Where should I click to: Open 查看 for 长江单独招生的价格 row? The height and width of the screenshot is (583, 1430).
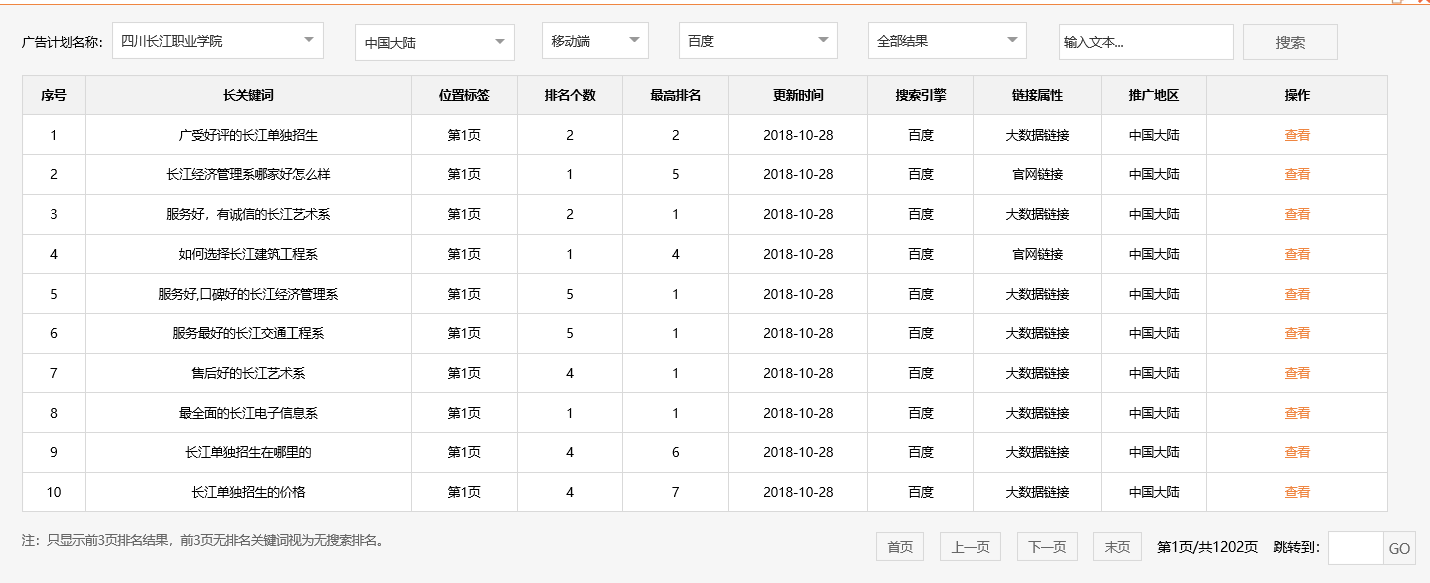coord(1296,491)
